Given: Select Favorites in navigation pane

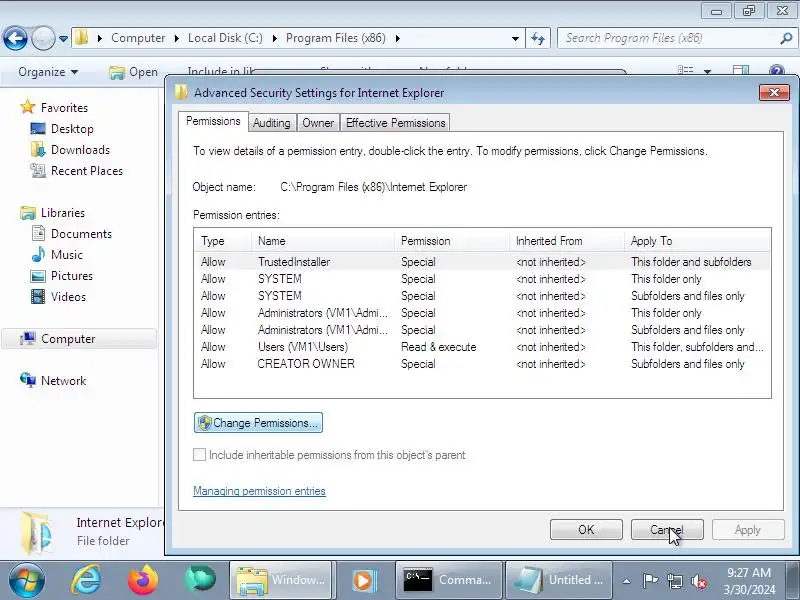Looking at the screenshot, I should (54, 108).
